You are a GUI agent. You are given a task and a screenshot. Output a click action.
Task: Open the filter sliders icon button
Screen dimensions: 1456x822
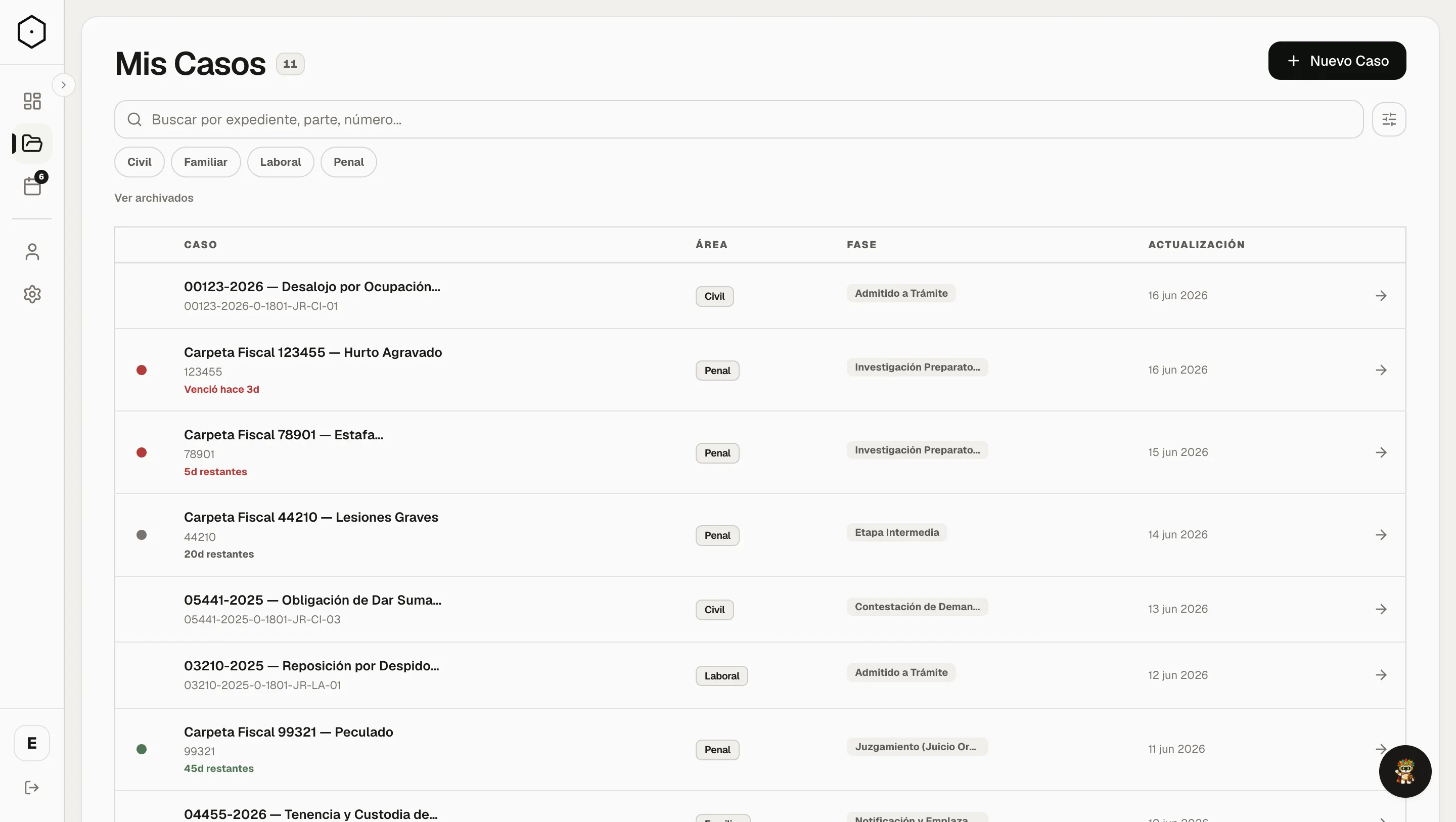[1389, 119]
